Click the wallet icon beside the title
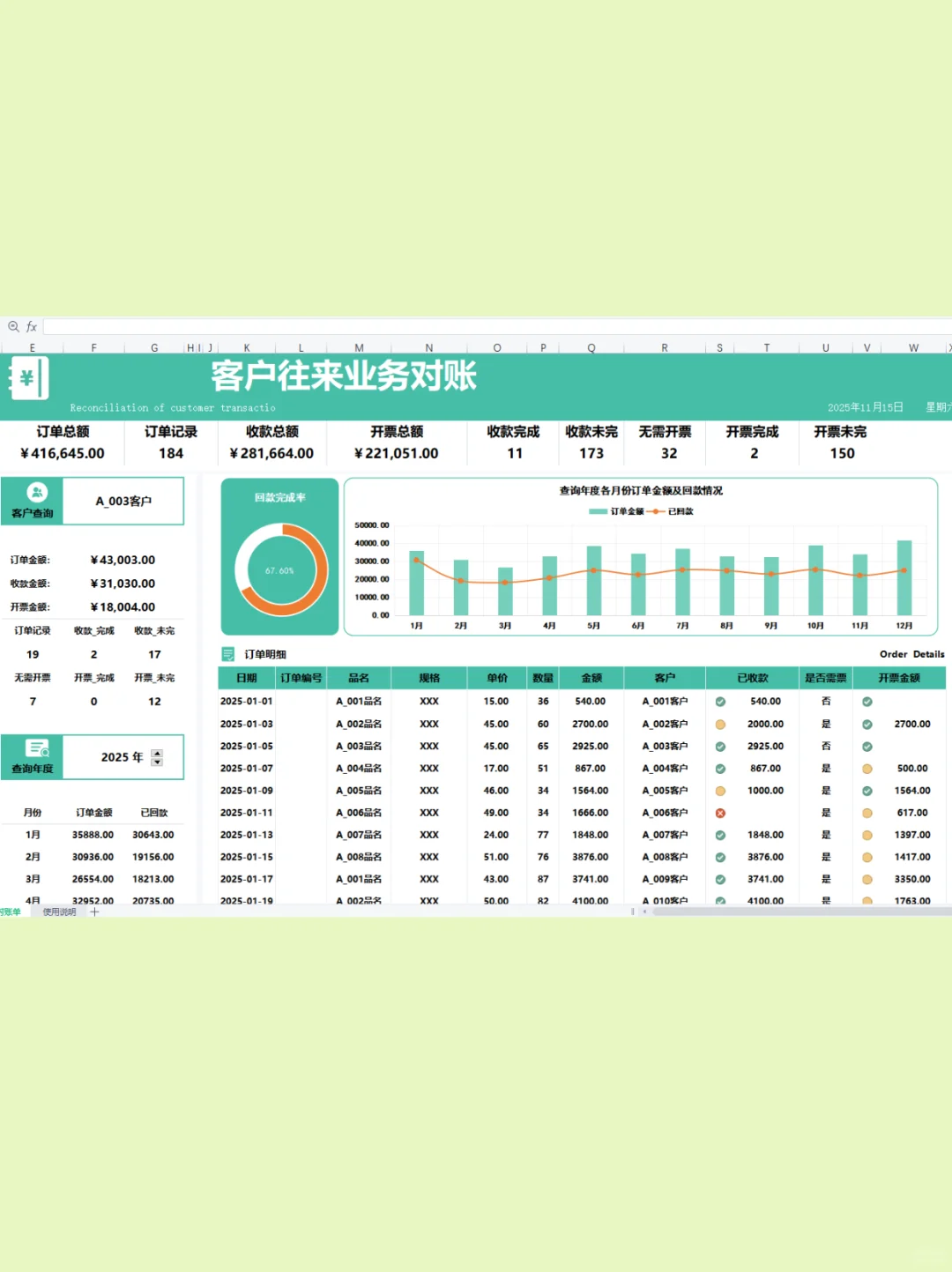Image resolution: width=952 pixels, height=1272 pixels. (30, 377)
